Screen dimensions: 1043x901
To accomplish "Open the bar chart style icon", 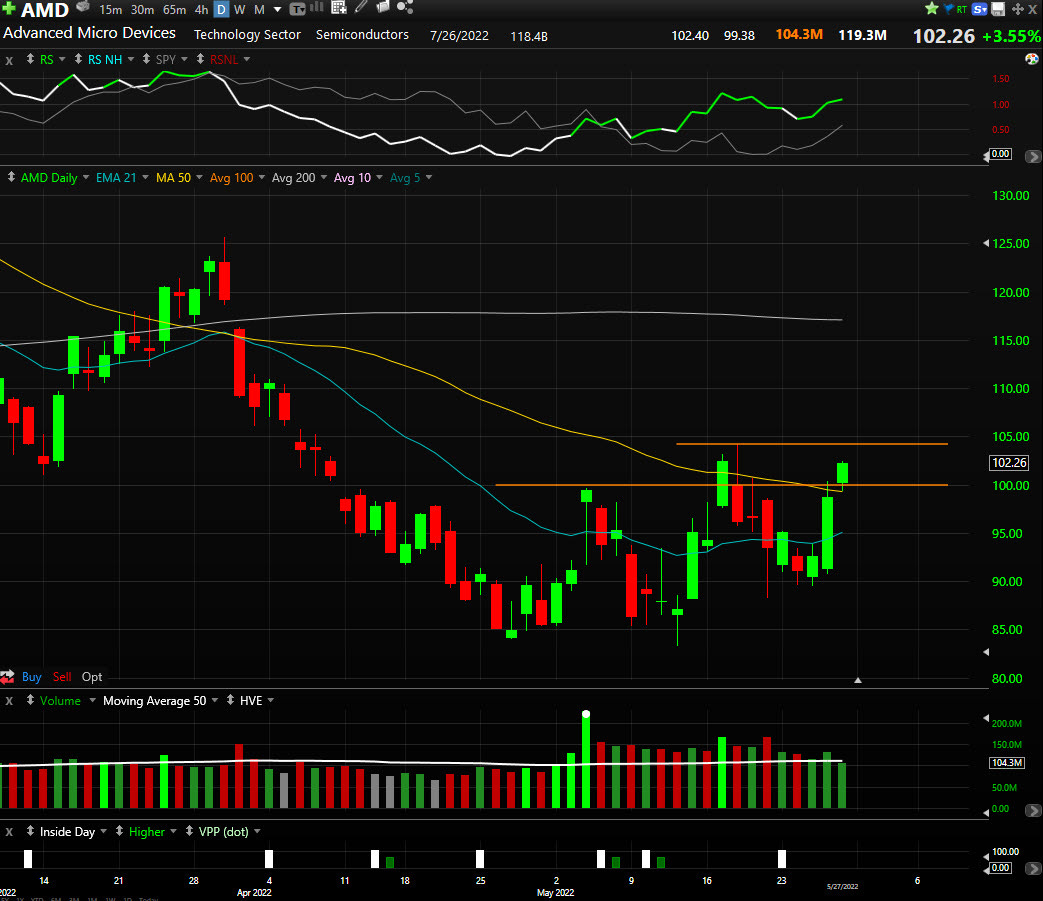I will (x=317, y=8).
